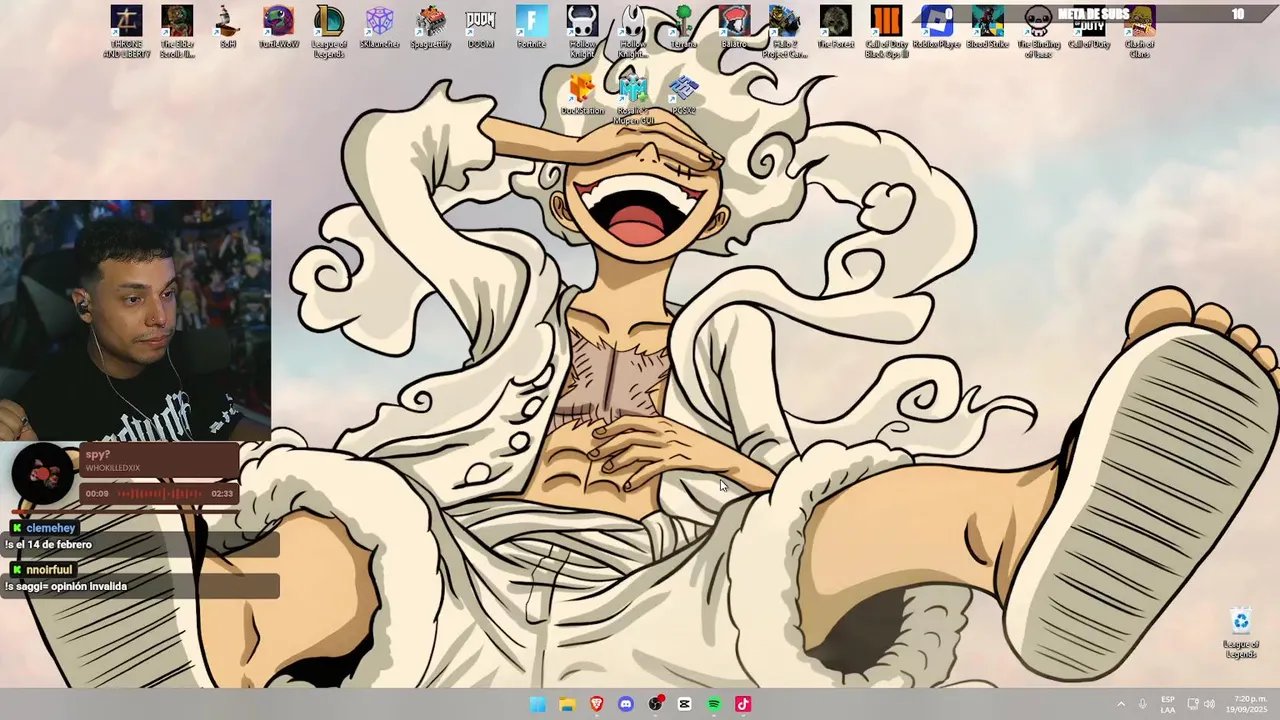Select The Binding of Isaac shortcut
Screen dimensions: 1280x720
point(1038,31)
